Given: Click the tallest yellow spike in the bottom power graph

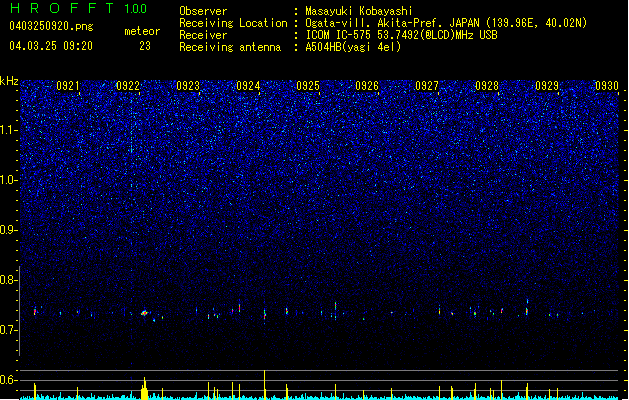Looking at the screenshot, I should (264, 385).
